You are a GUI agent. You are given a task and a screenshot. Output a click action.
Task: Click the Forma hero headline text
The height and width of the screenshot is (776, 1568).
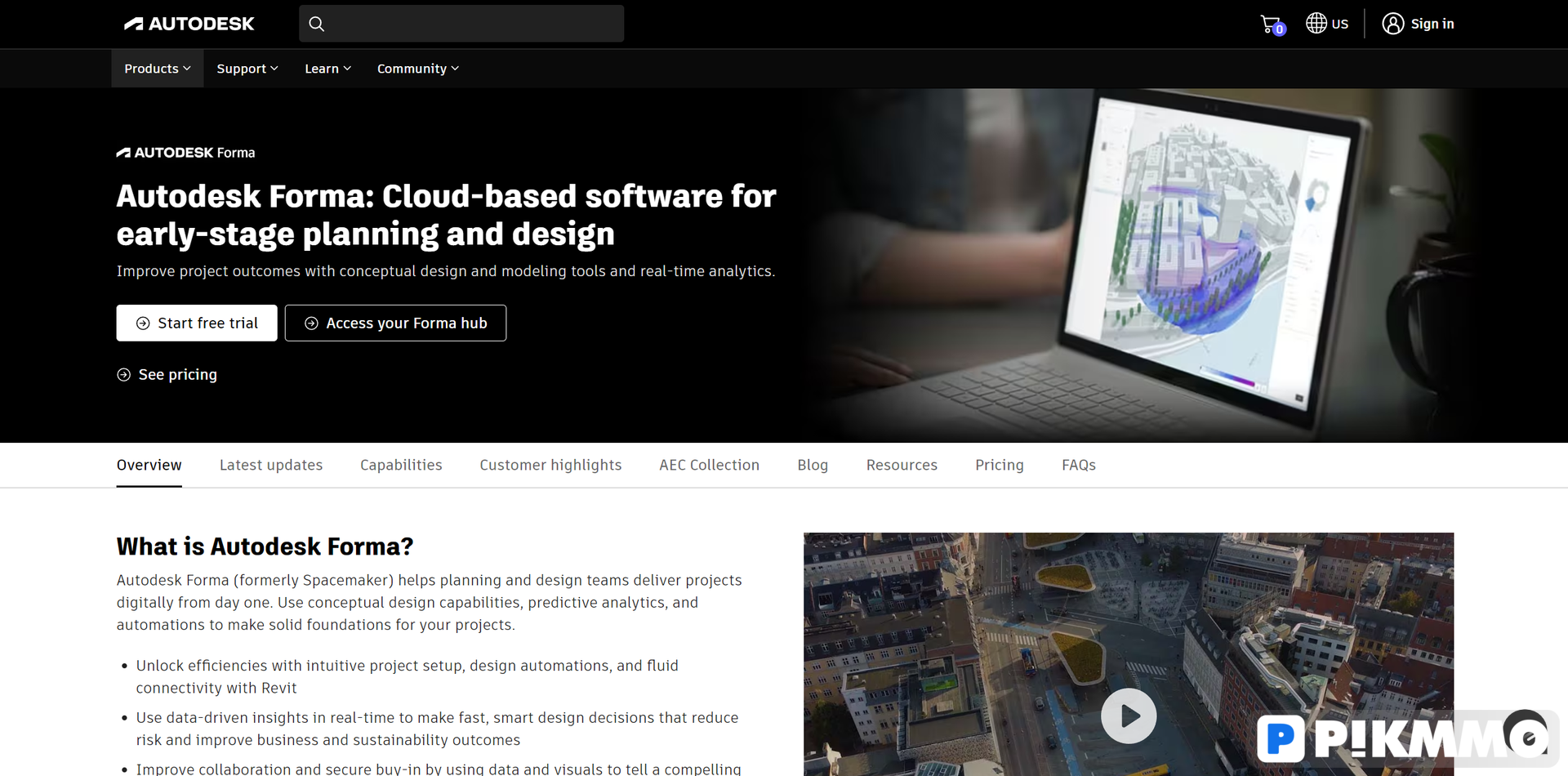(446, 215)
